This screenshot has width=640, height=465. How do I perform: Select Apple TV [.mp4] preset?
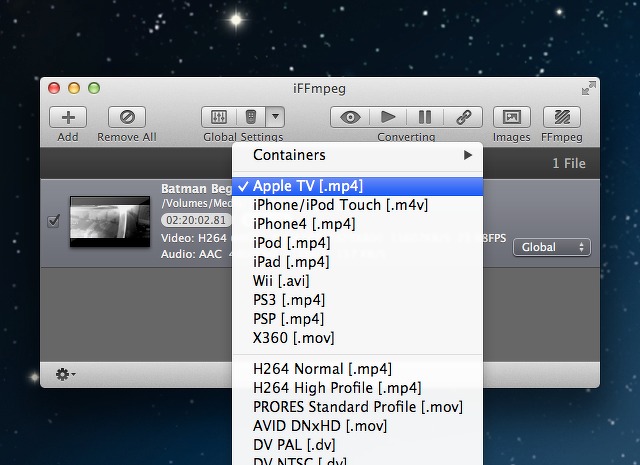[357, 186]
